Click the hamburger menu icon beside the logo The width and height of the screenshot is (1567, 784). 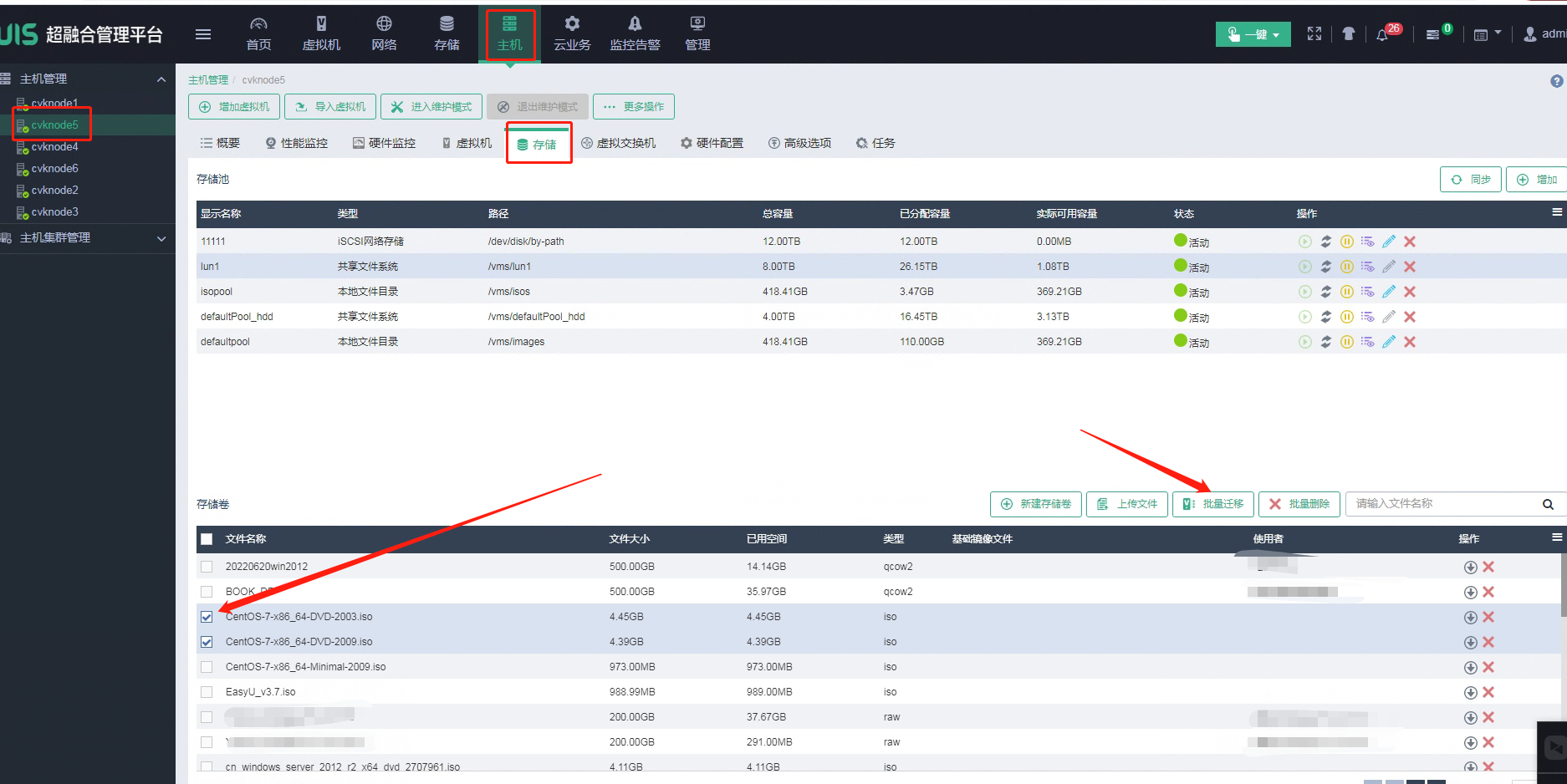pyautogui.click(x=203, y=34)
